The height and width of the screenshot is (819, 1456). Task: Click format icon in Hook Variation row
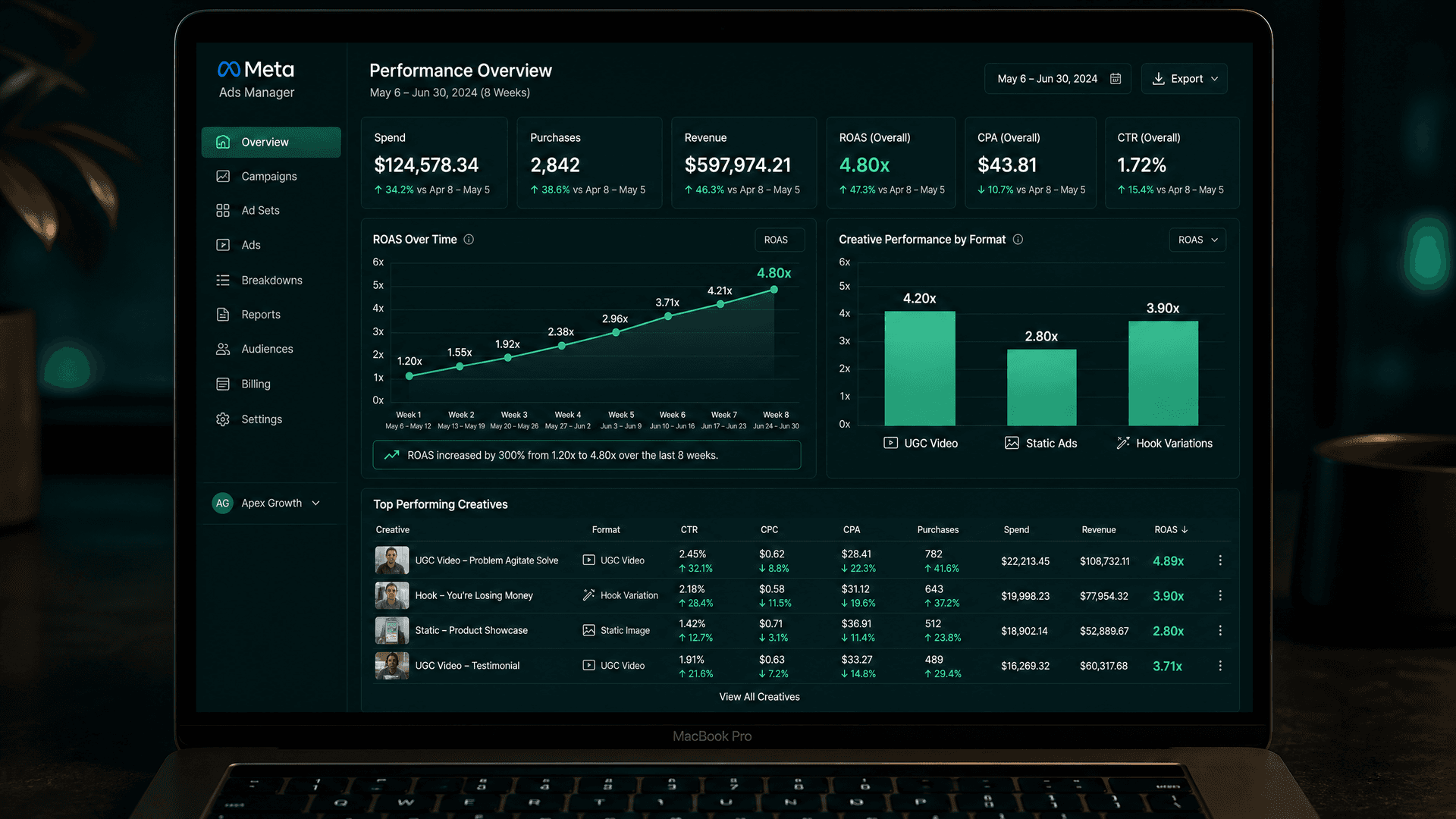[588, 595]
